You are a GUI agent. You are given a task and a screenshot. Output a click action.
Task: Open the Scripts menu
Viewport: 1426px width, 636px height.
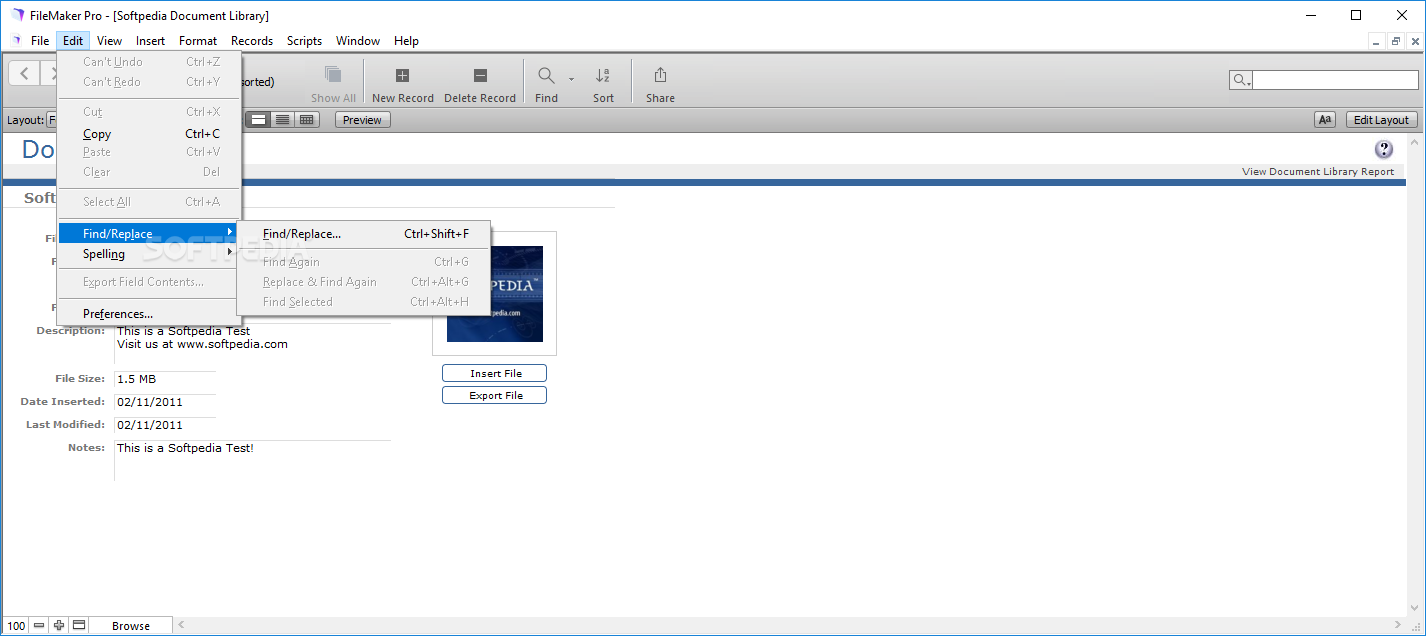point(304,41)
